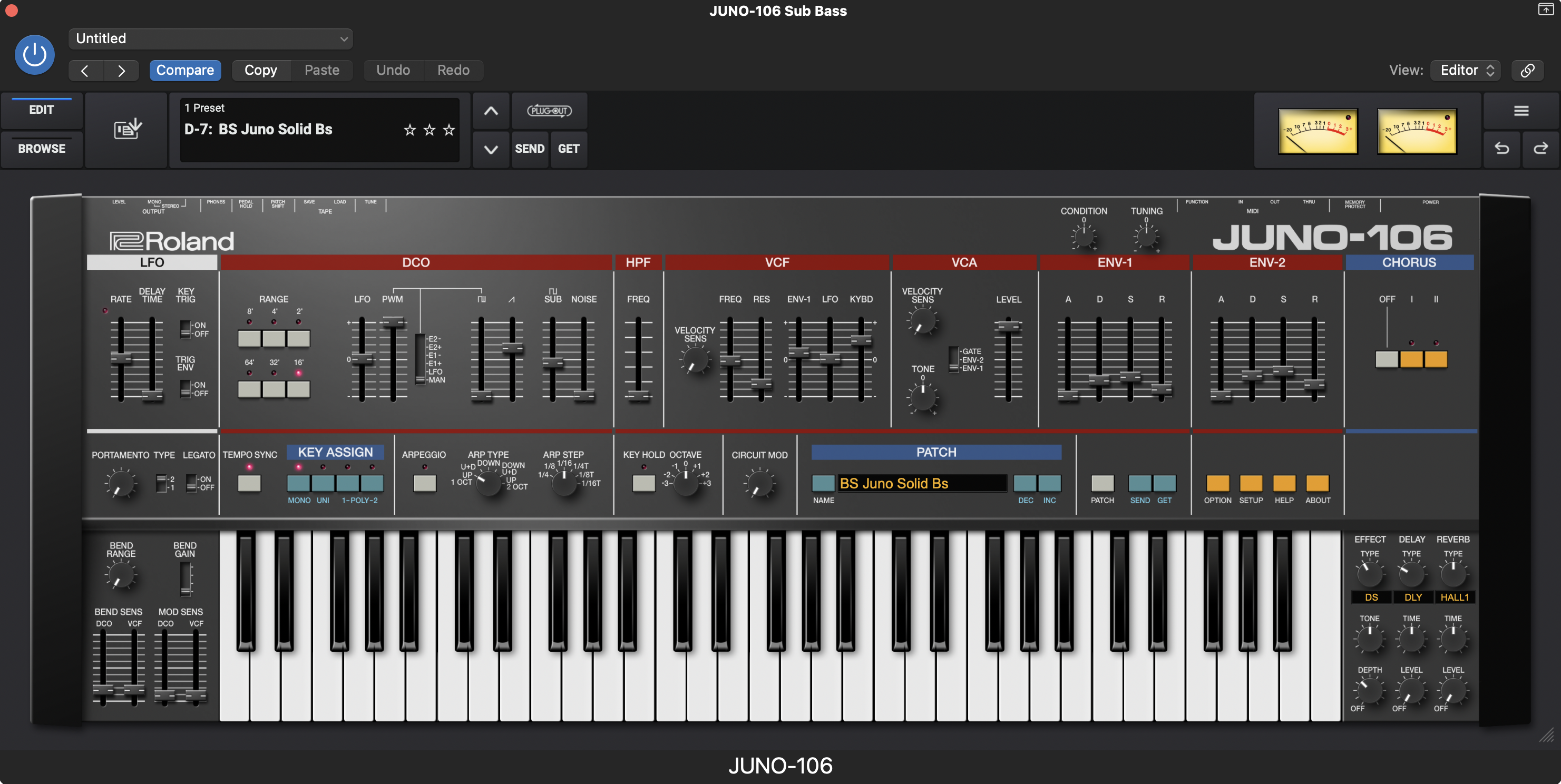The width and height of the screenshot is (1561, 784).
Task: Select previous patch with up chevron
Action: [491, 111]
